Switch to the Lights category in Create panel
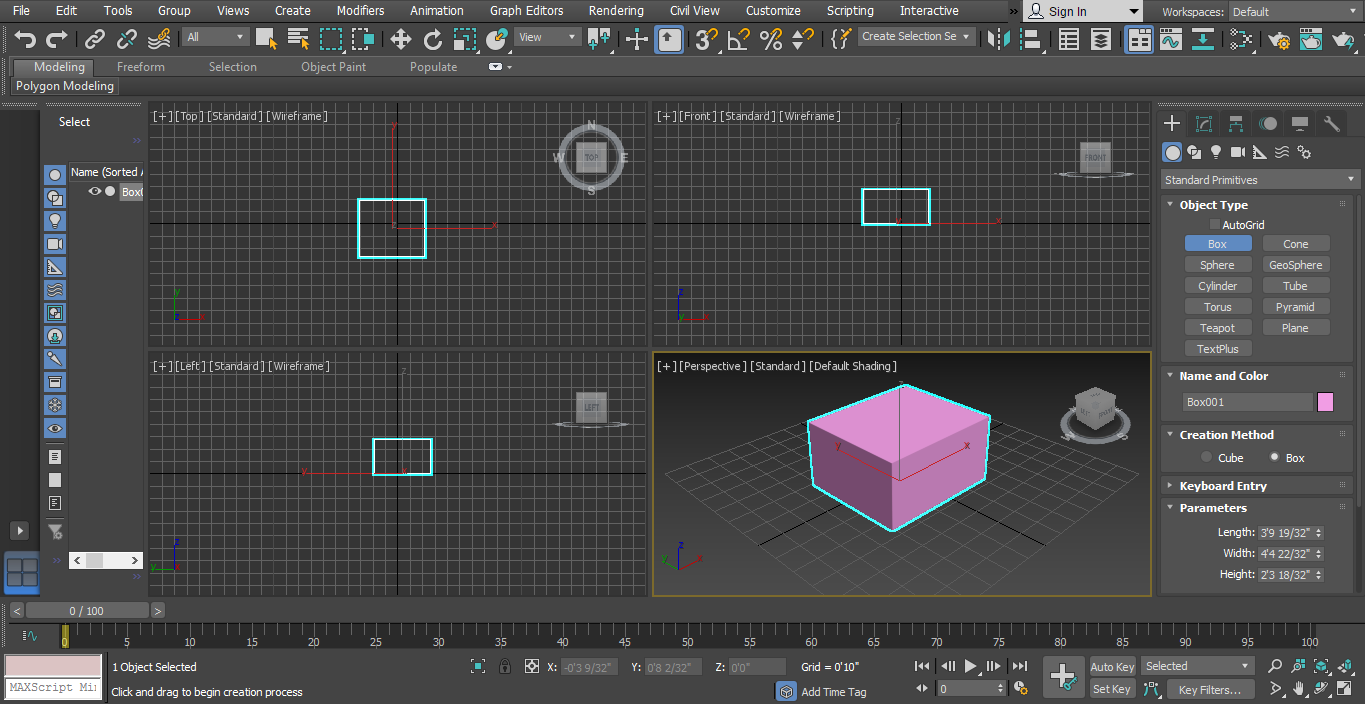The height and width of the screenshot is (704, 1365). click(1216, 152)
